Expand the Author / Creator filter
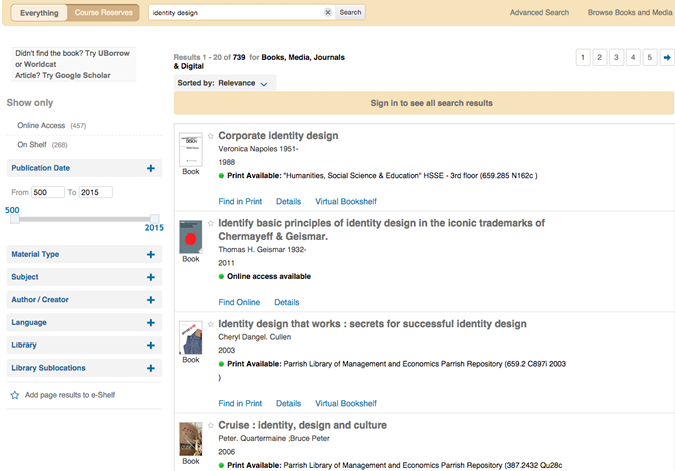 pyautogui.click(x=150, y=300)
